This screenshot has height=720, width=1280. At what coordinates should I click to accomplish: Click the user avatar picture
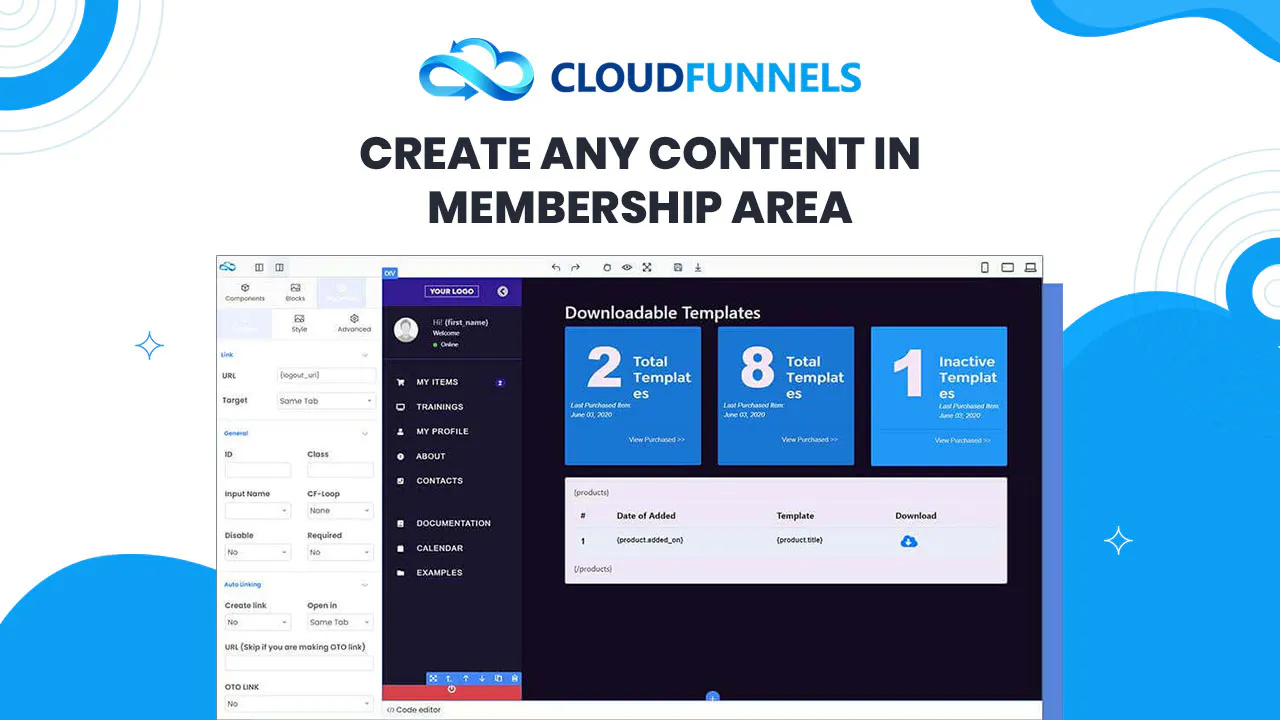(406, 330)
